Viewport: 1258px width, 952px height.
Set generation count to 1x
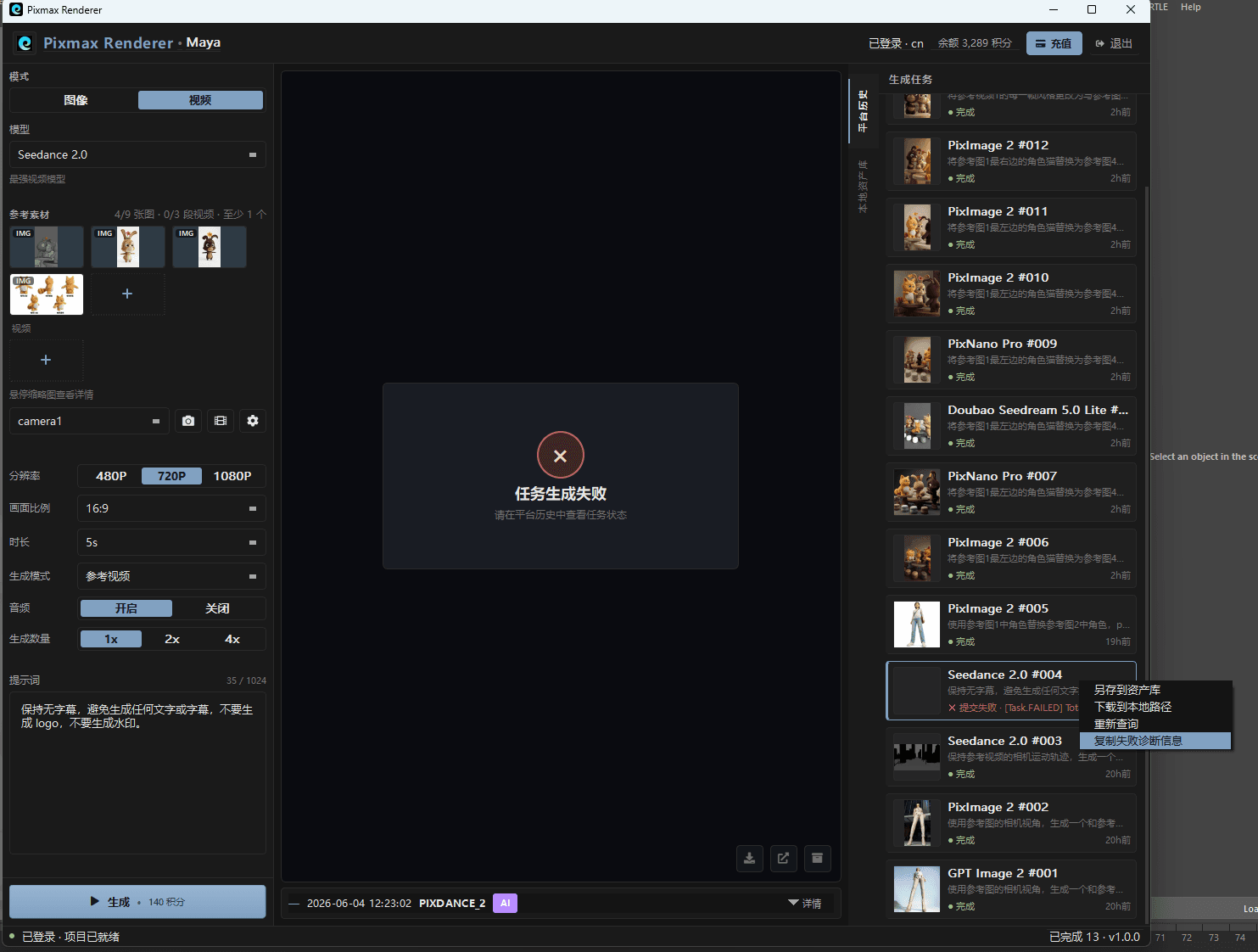[x=111, y=639]
